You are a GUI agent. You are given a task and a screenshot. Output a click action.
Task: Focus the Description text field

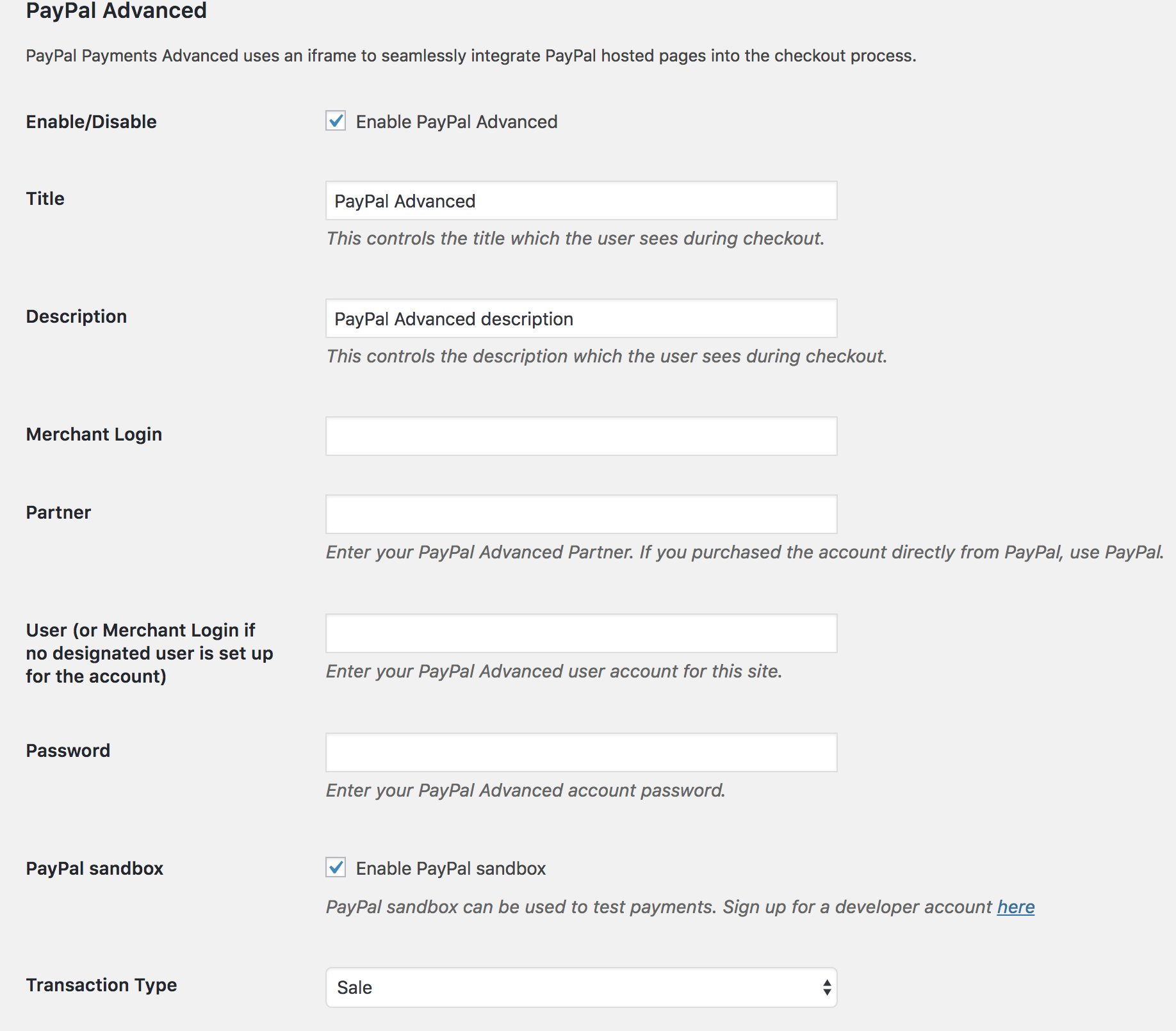[581, 318]
